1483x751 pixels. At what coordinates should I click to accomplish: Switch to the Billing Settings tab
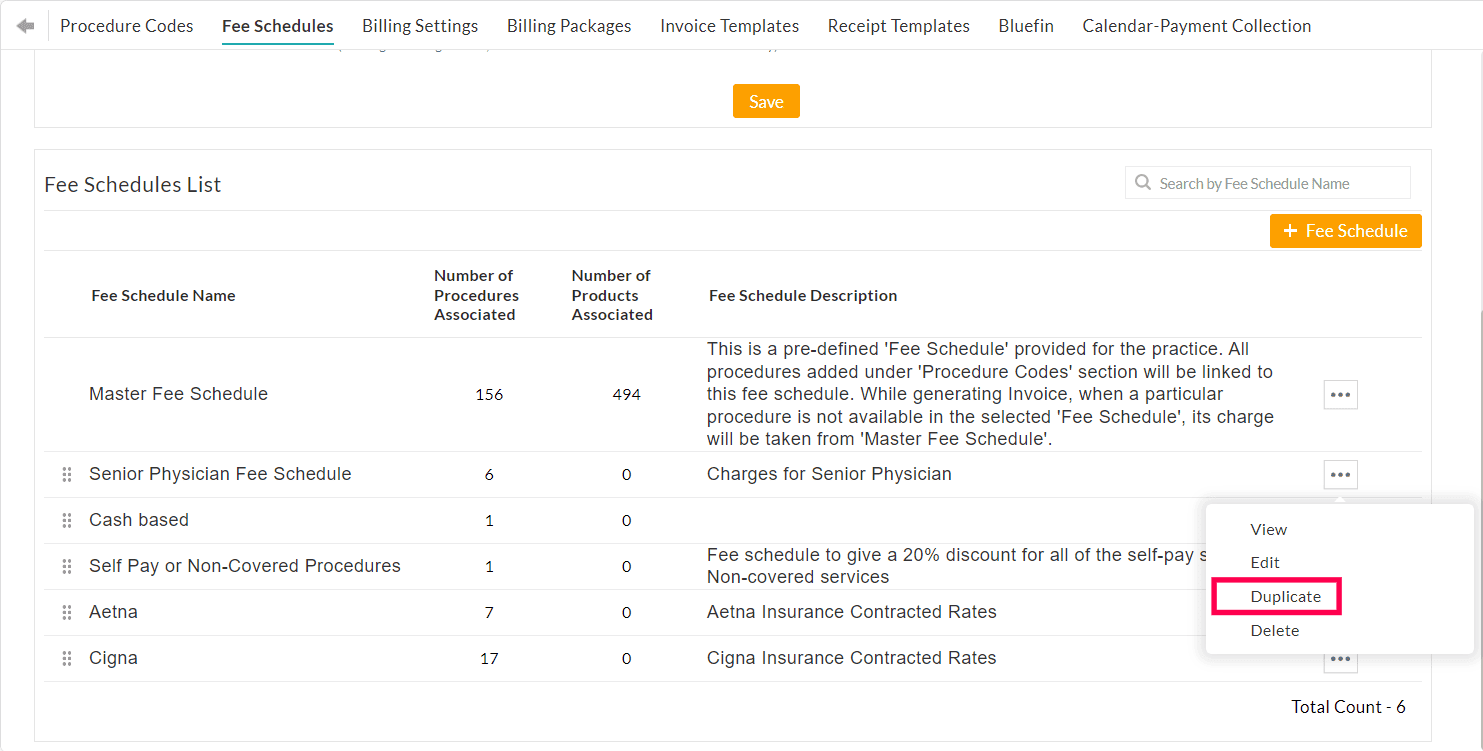click(x=420, y=25)
